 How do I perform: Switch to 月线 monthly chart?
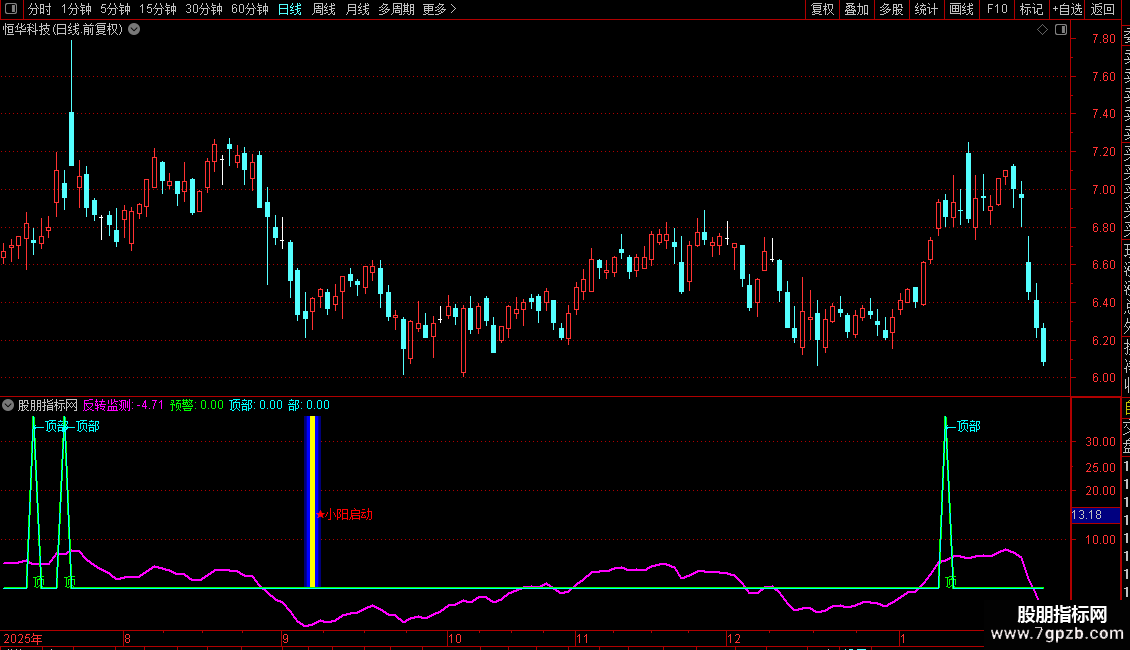357,9
